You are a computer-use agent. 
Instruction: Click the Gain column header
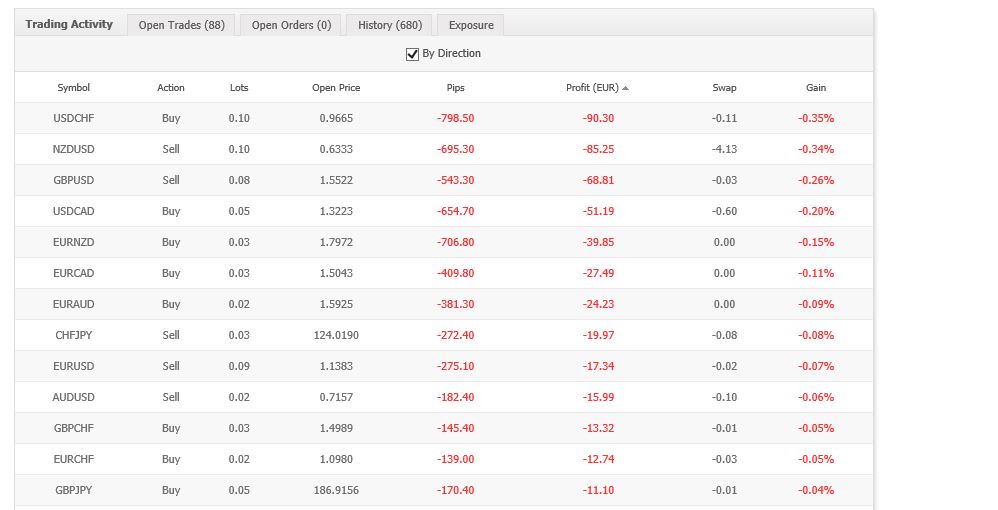(x=816, y=88)
